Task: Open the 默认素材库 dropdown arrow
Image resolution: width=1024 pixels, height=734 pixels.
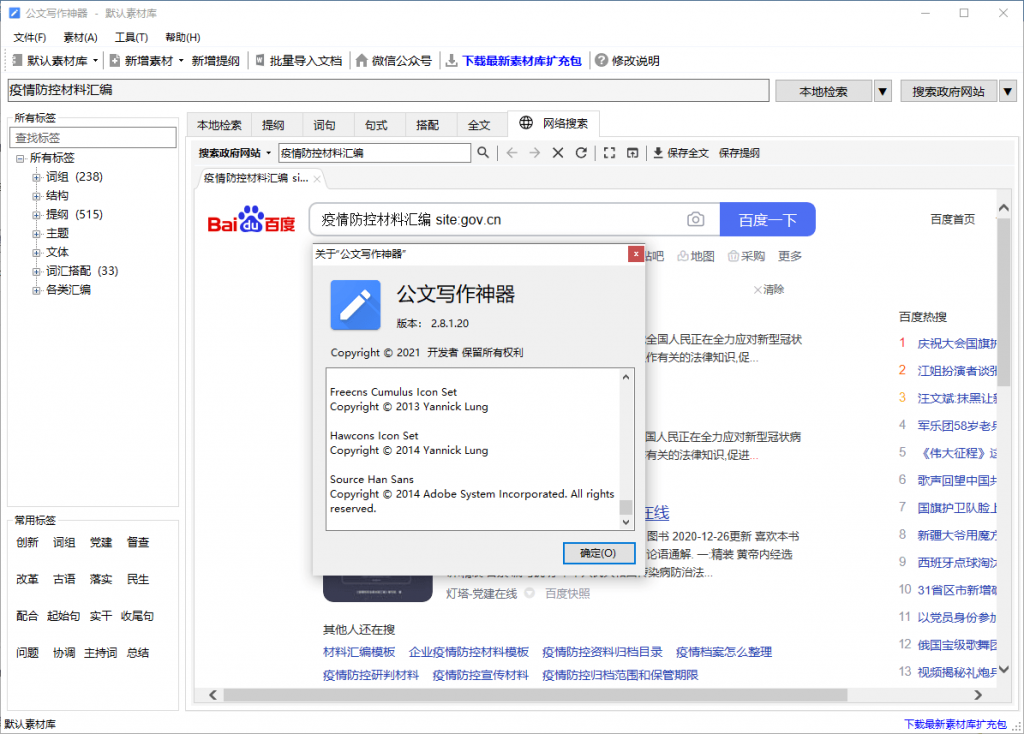Action: click(97, 60)
